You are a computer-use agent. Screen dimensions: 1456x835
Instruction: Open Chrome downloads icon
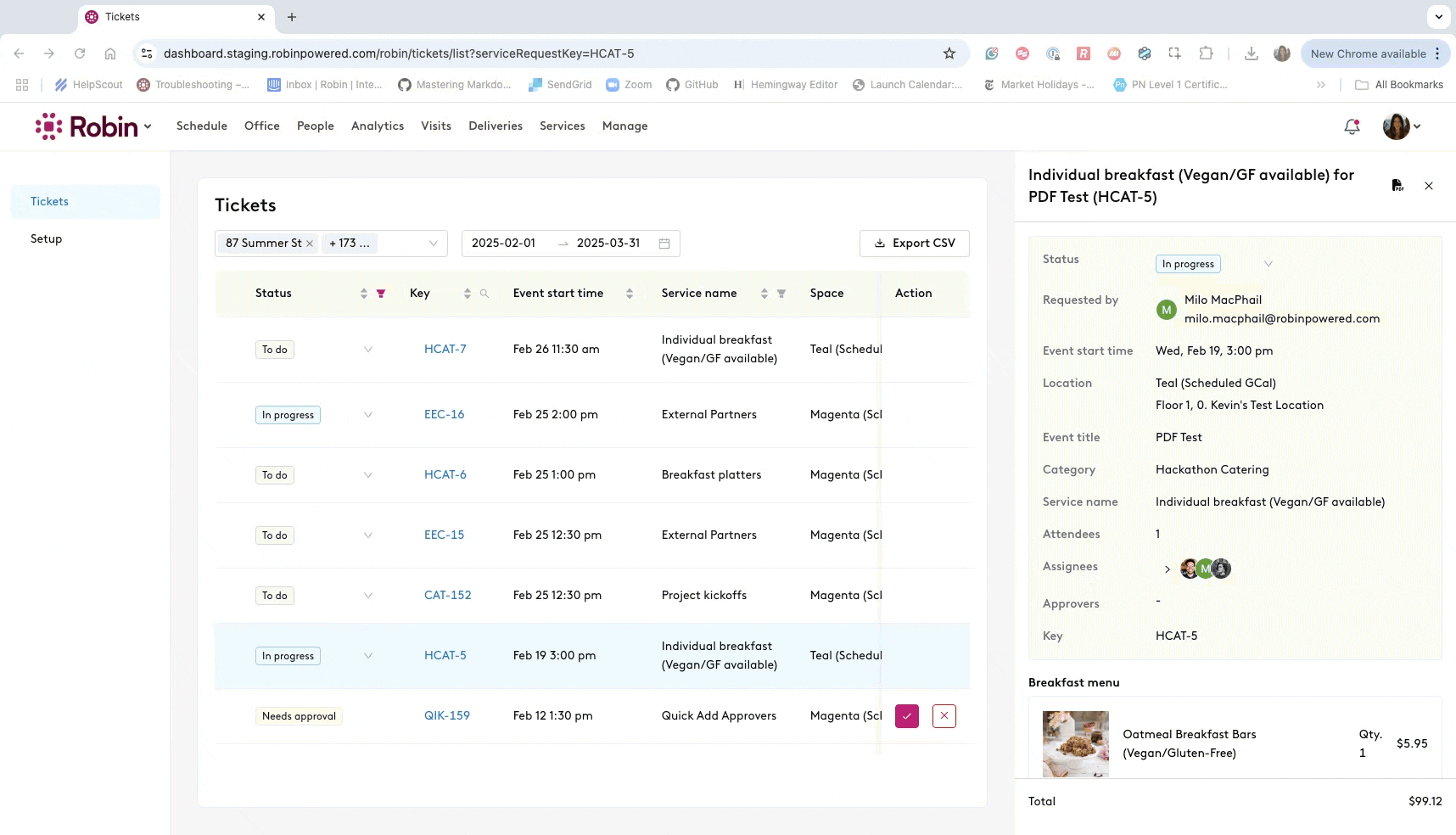coord(1251,53)
